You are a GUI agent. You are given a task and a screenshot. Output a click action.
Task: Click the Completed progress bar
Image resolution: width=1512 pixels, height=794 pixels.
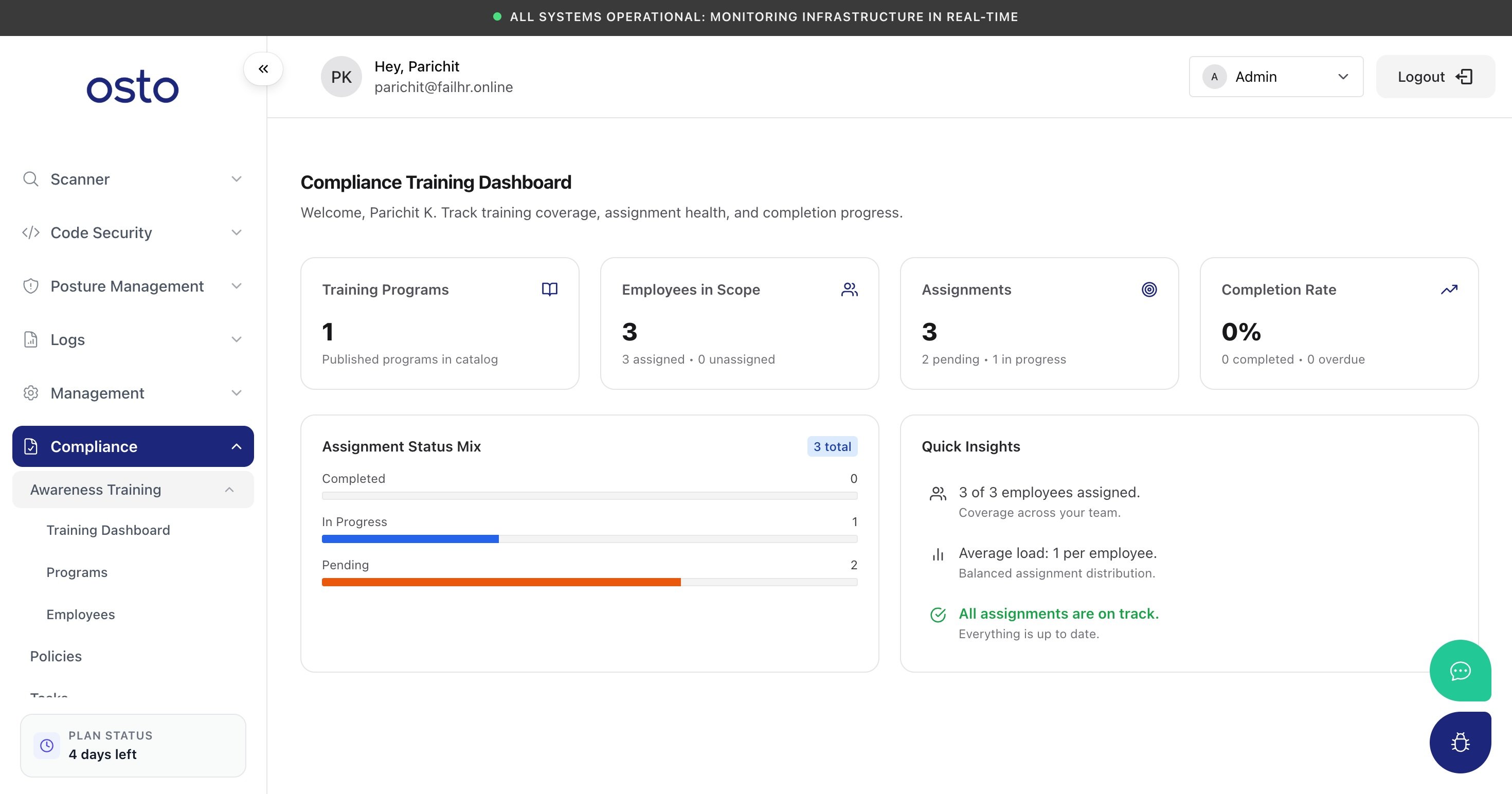[x=589, y=496]
